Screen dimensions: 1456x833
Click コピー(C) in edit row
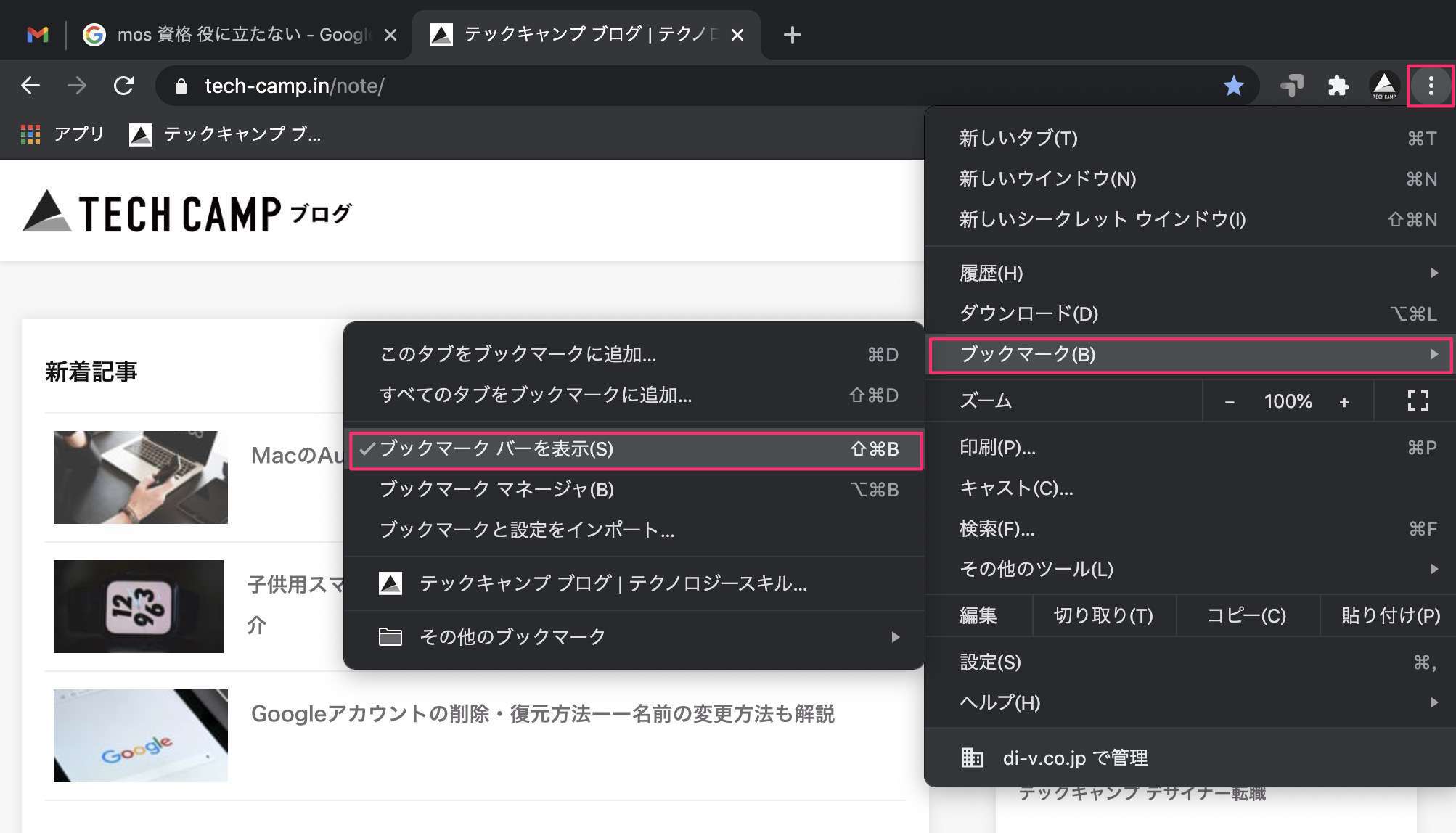click(x=1247, y=615)
